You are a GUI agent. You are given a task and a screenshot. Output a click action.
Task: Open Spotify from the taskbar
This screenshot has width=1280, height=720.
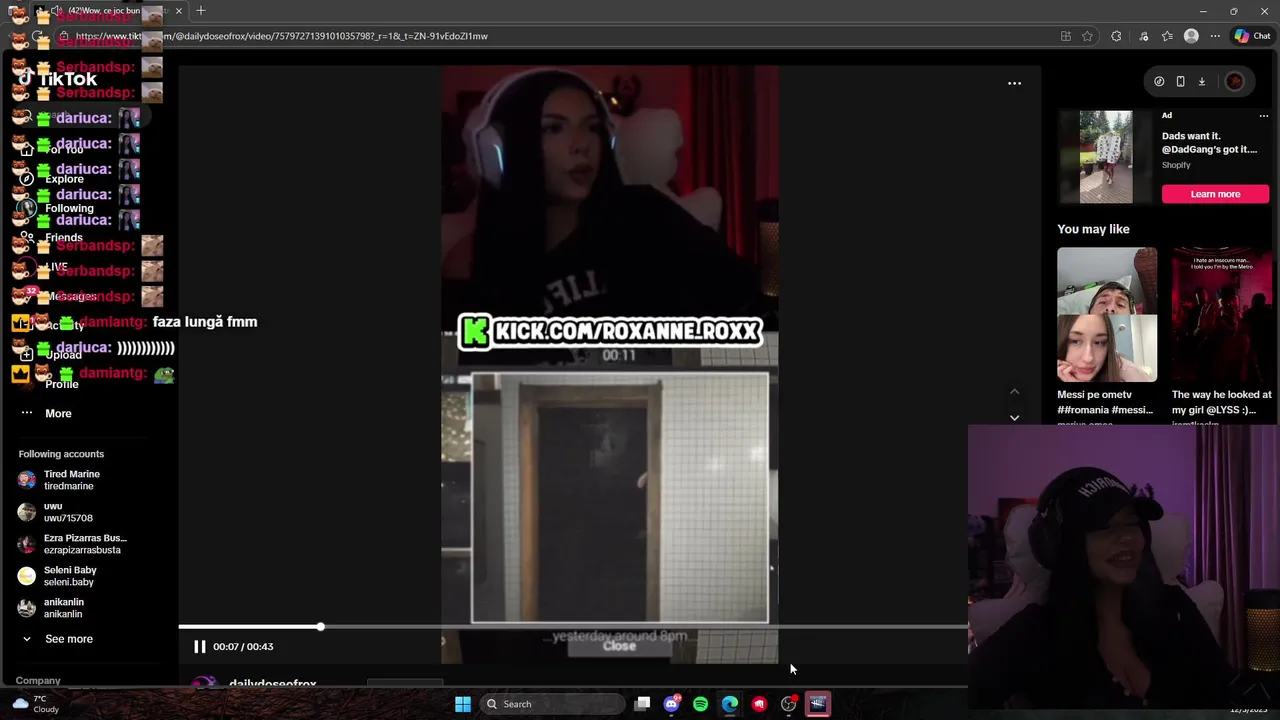click(700, 704)
